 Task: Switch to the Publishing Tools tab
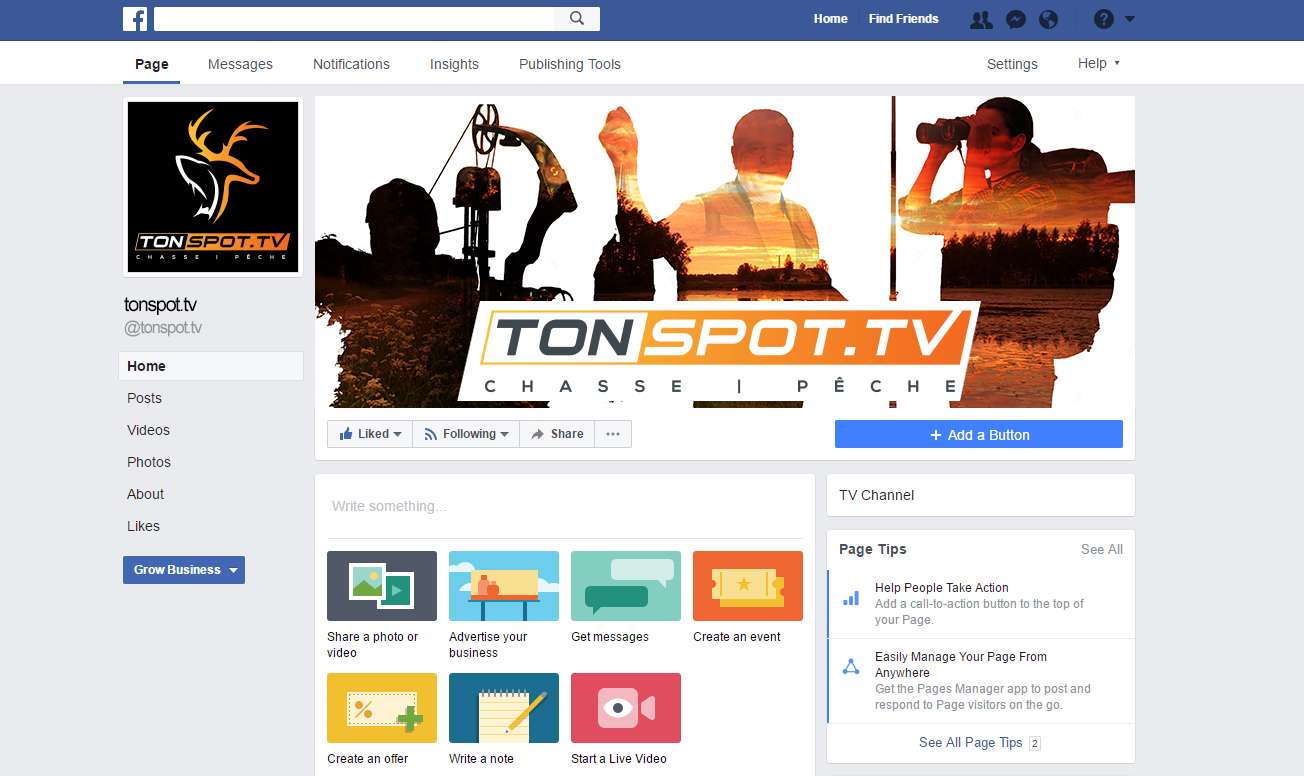570,64
